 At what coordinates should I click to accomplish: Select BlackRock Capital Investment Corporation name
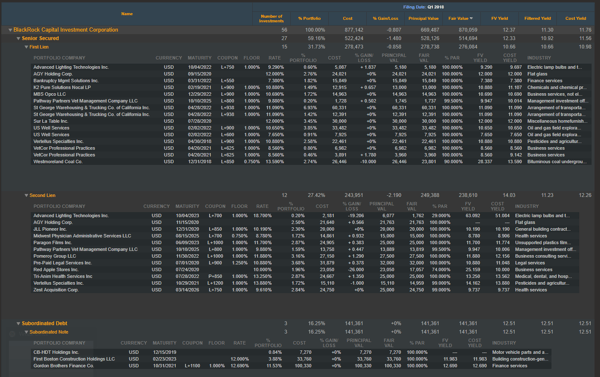(66, 30)
